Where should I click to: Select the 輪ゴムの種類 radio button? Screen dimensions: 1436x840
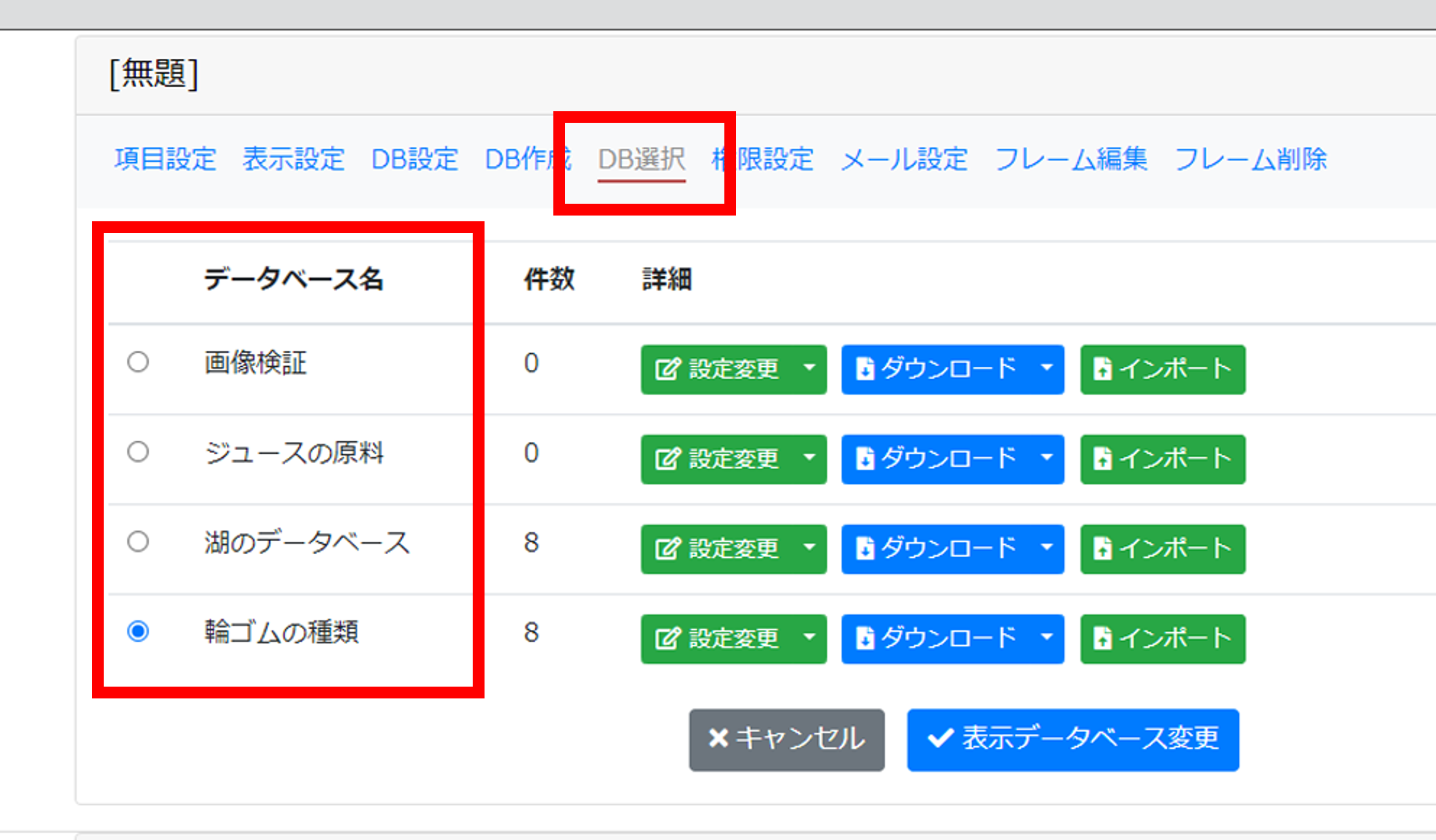pos(138,631)
